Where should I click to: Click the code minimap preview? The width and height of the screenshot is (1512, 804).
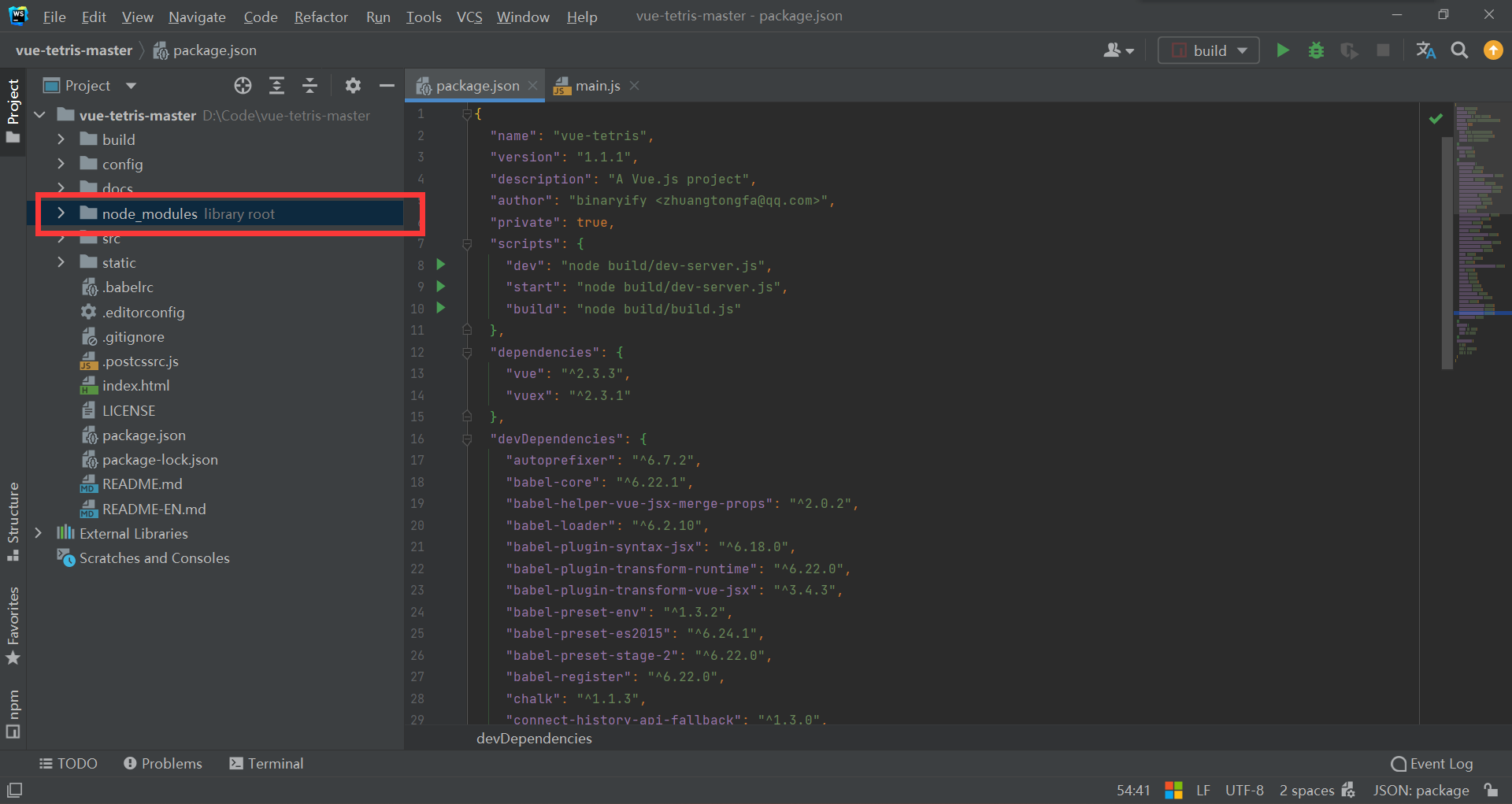coord(1482,232)
